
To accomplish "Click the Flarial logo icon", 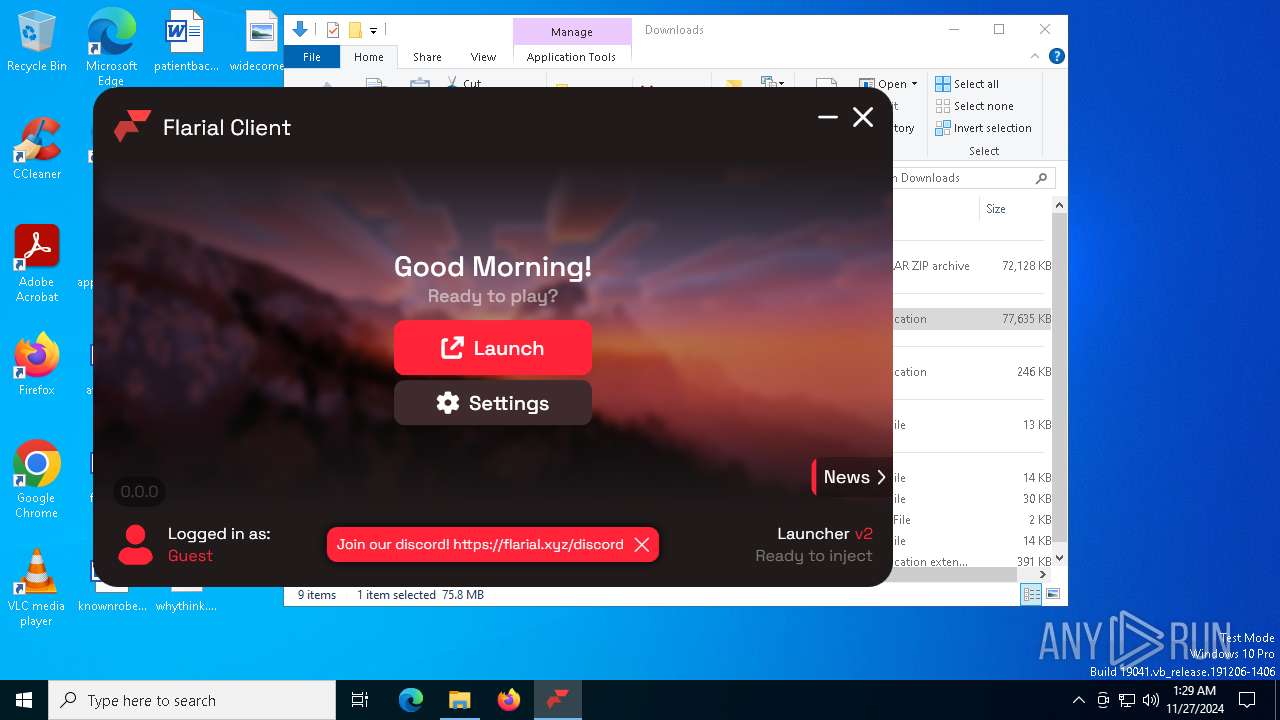I will pyautogui.click(x=132, y=127).
